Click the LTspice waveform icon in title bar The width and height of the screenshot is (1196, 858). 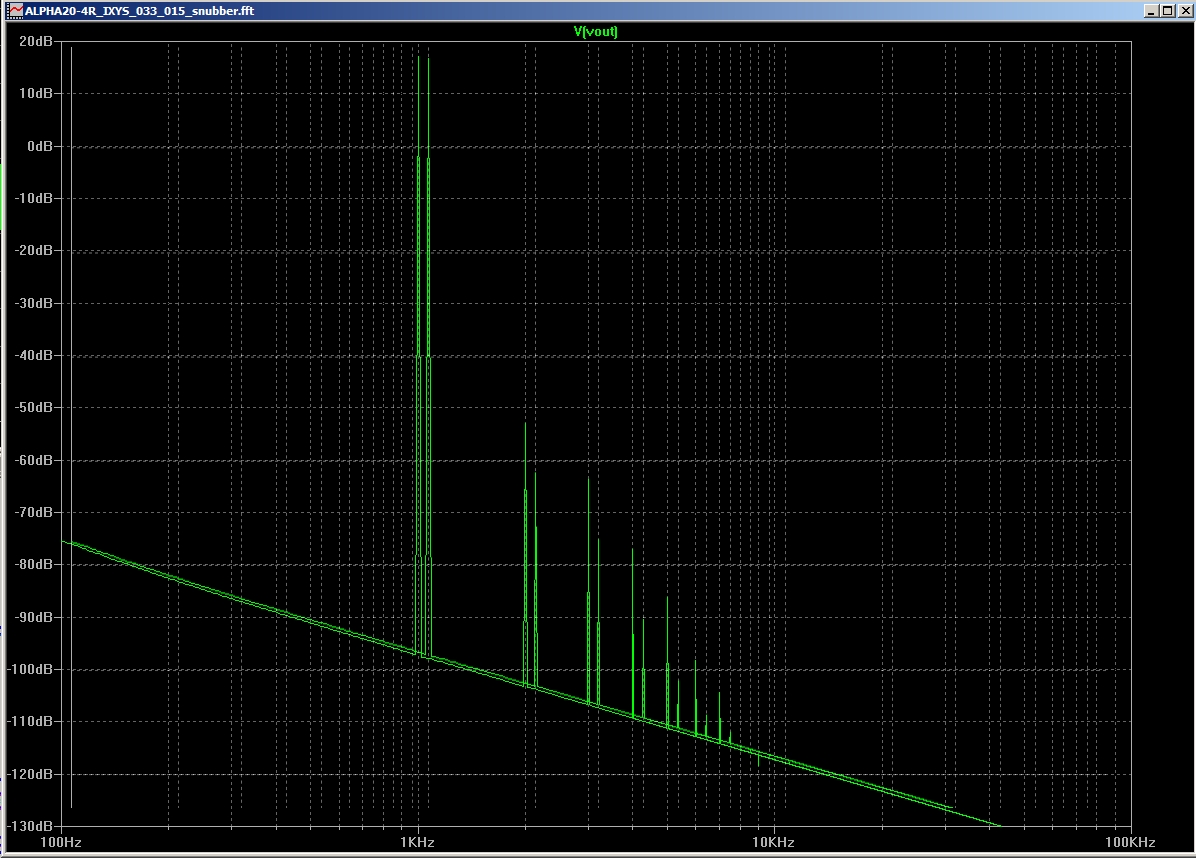coord(15,11)
